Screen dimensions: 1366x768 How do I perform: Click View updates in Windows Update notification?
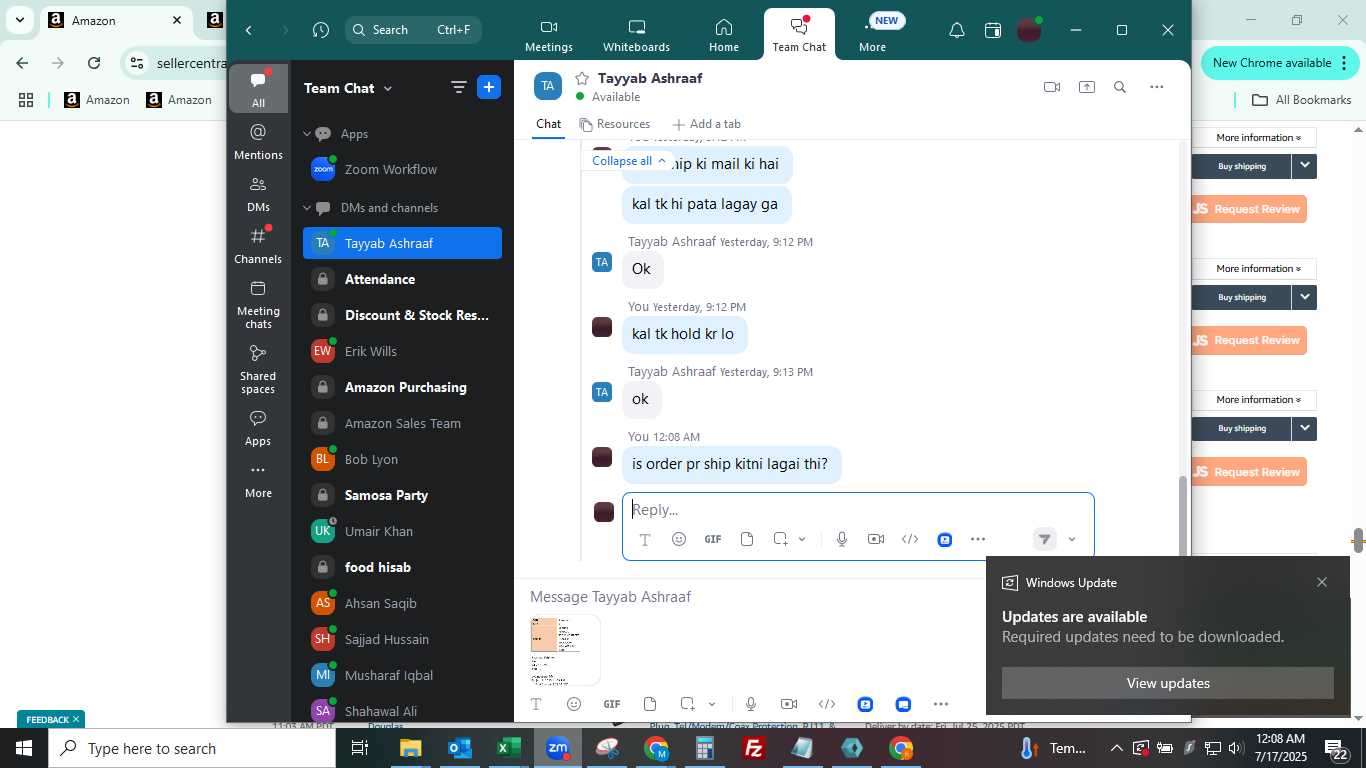1168,683
